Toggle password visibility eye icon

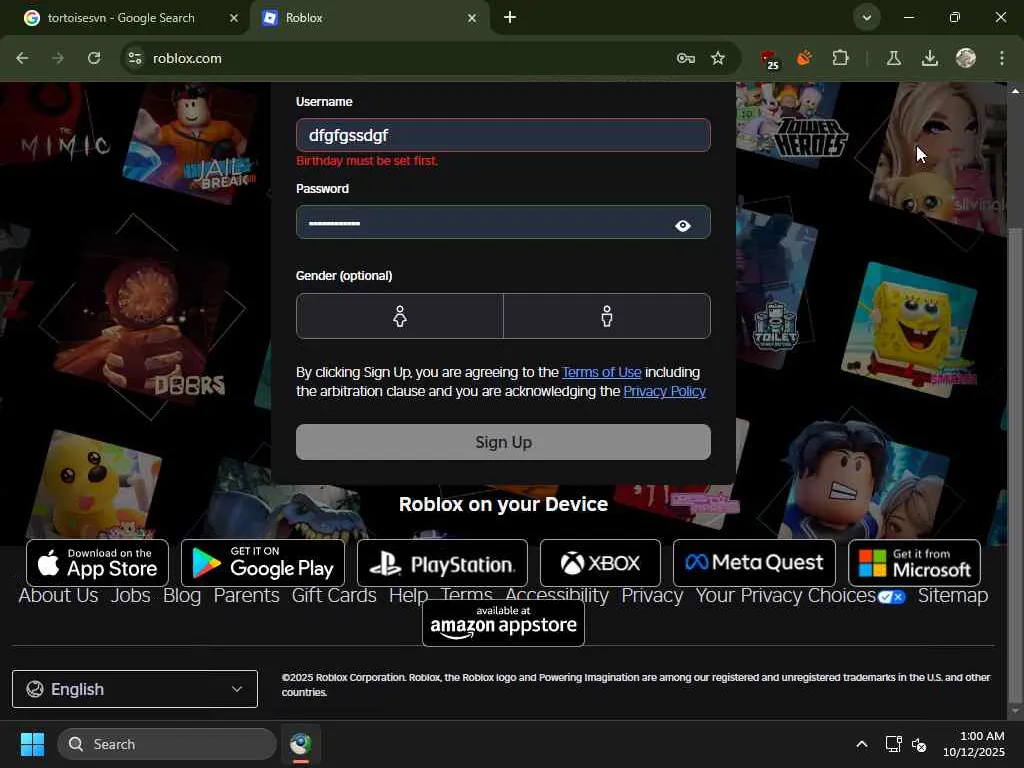(x=682, y=225)
